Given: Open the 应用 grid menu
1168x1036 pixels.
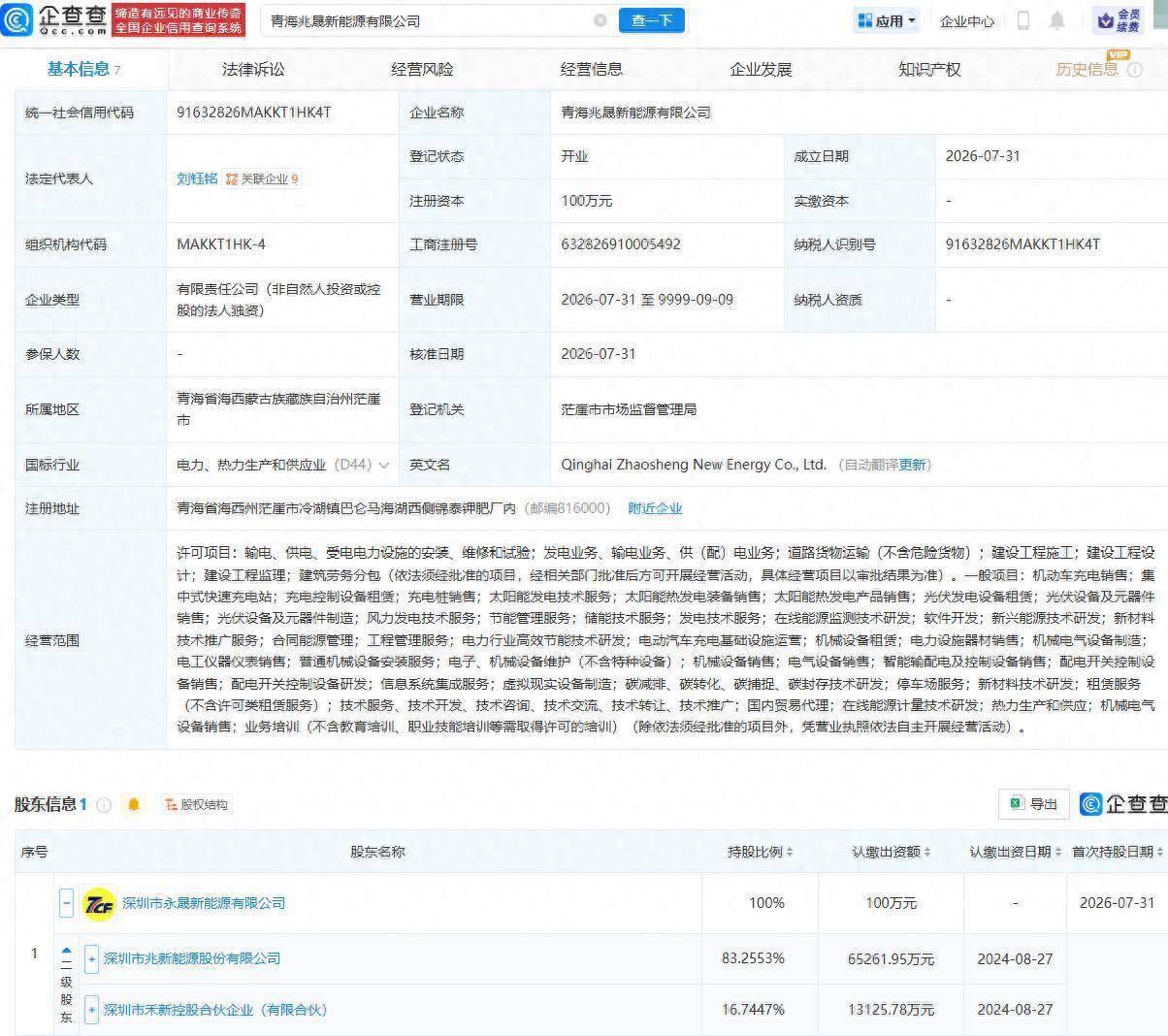Looking at the screenshot, I should point(886,20).
